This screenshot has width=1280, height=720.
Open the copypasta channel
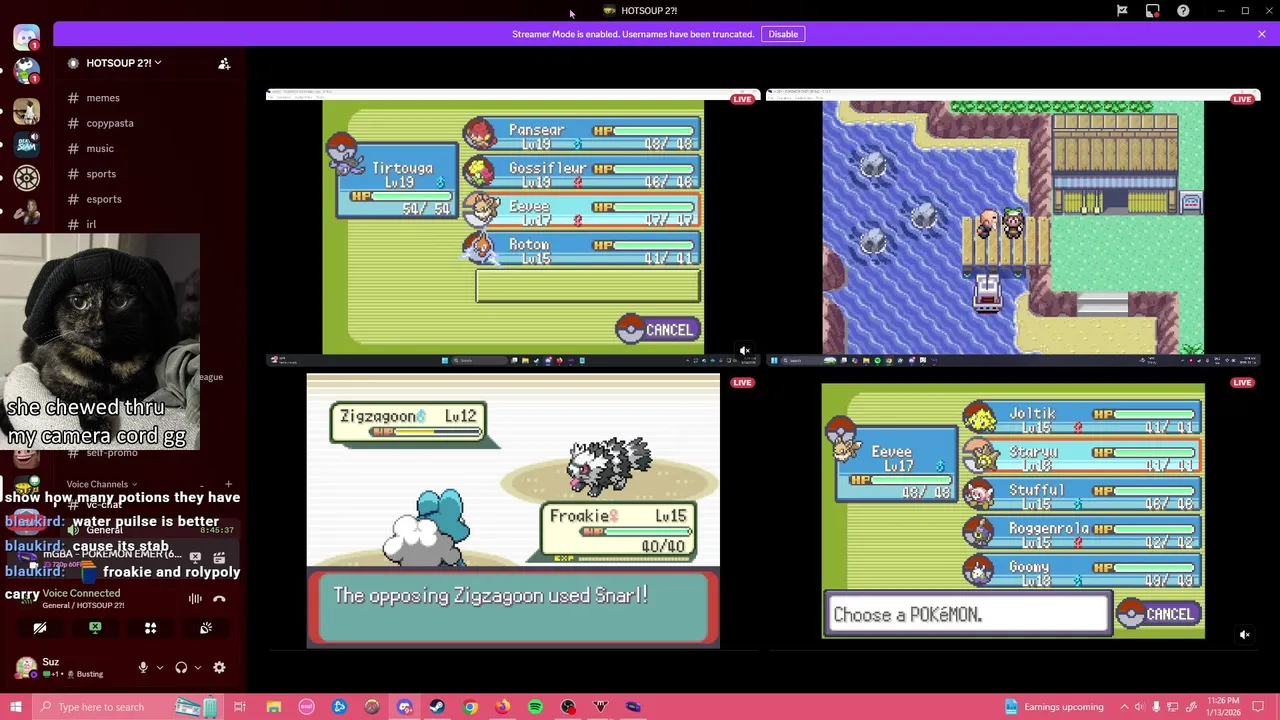point(109,123)
